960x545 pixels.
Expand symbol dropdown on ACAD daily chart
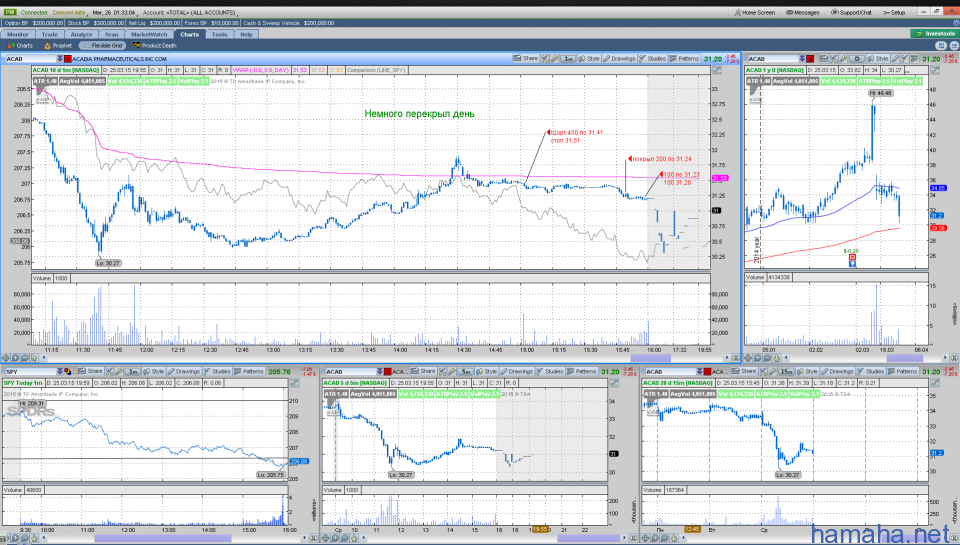tap(802, 59)
